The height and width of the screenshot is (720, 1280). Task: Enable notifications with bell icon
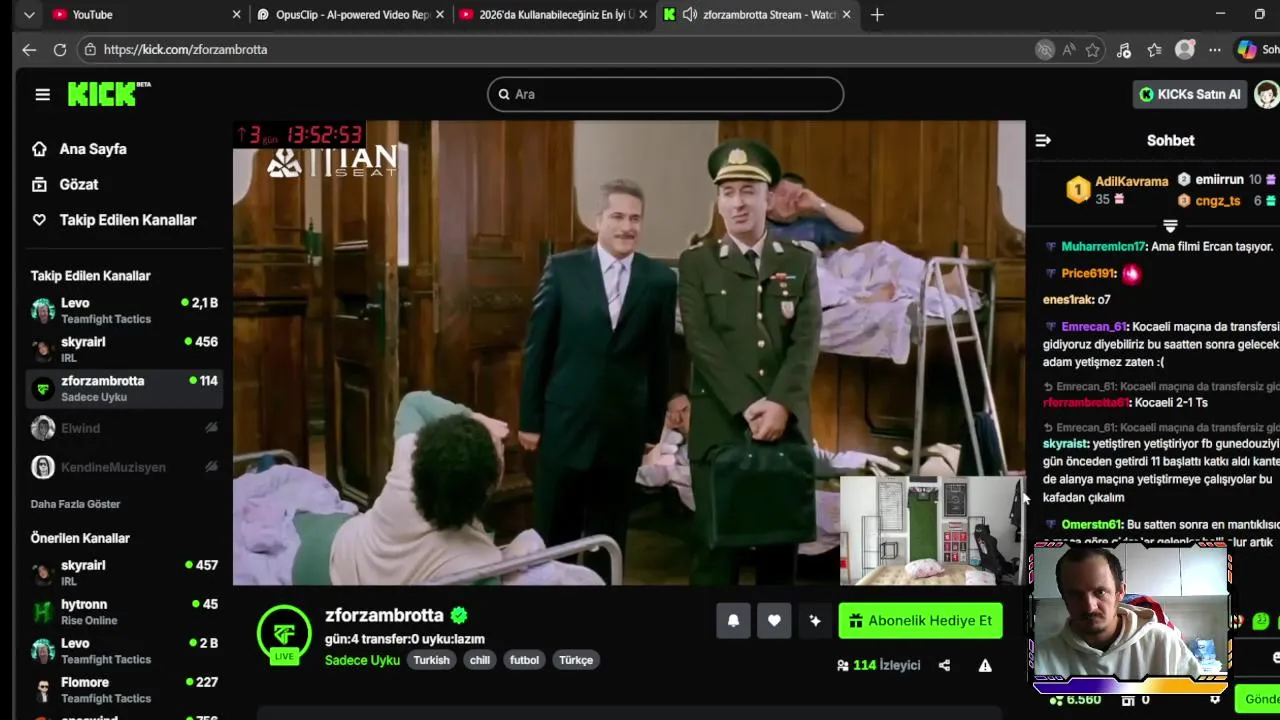point(733,621)
